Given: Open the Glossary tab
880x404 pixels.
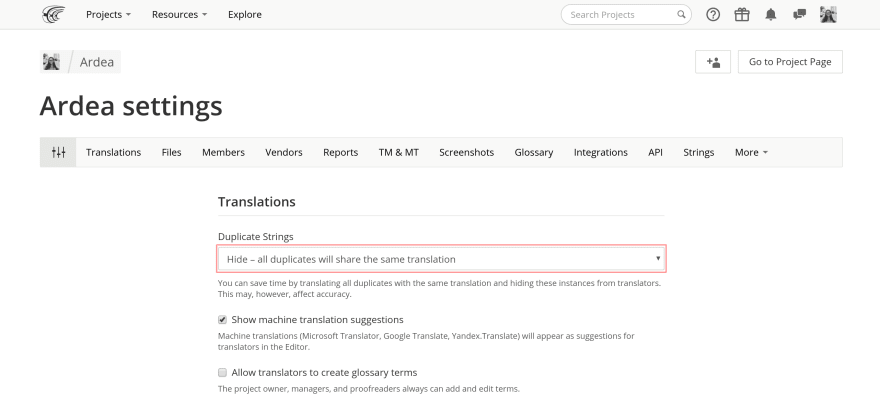Looking at the screenshot, I should [x=534, y=152].
